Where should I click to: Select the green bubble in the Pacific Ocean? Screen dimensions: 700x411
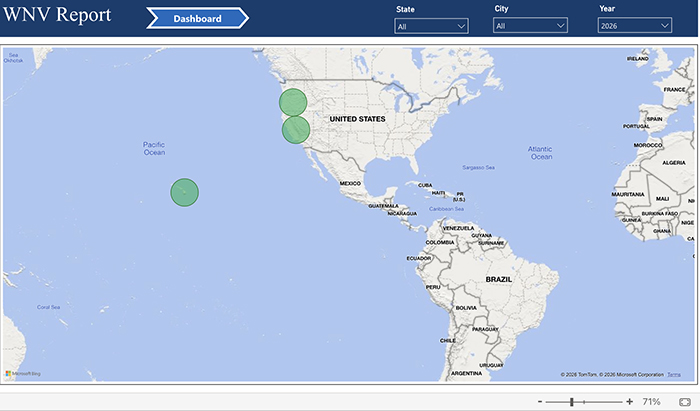pos(184,192)
